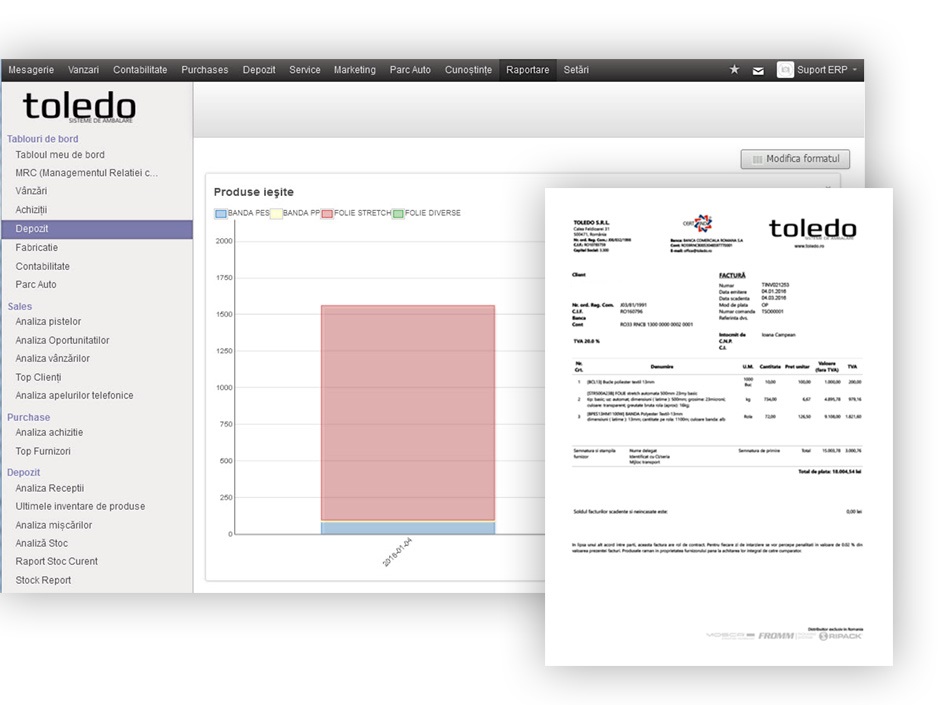Open the Parc Auto top menu

[410, 70]
